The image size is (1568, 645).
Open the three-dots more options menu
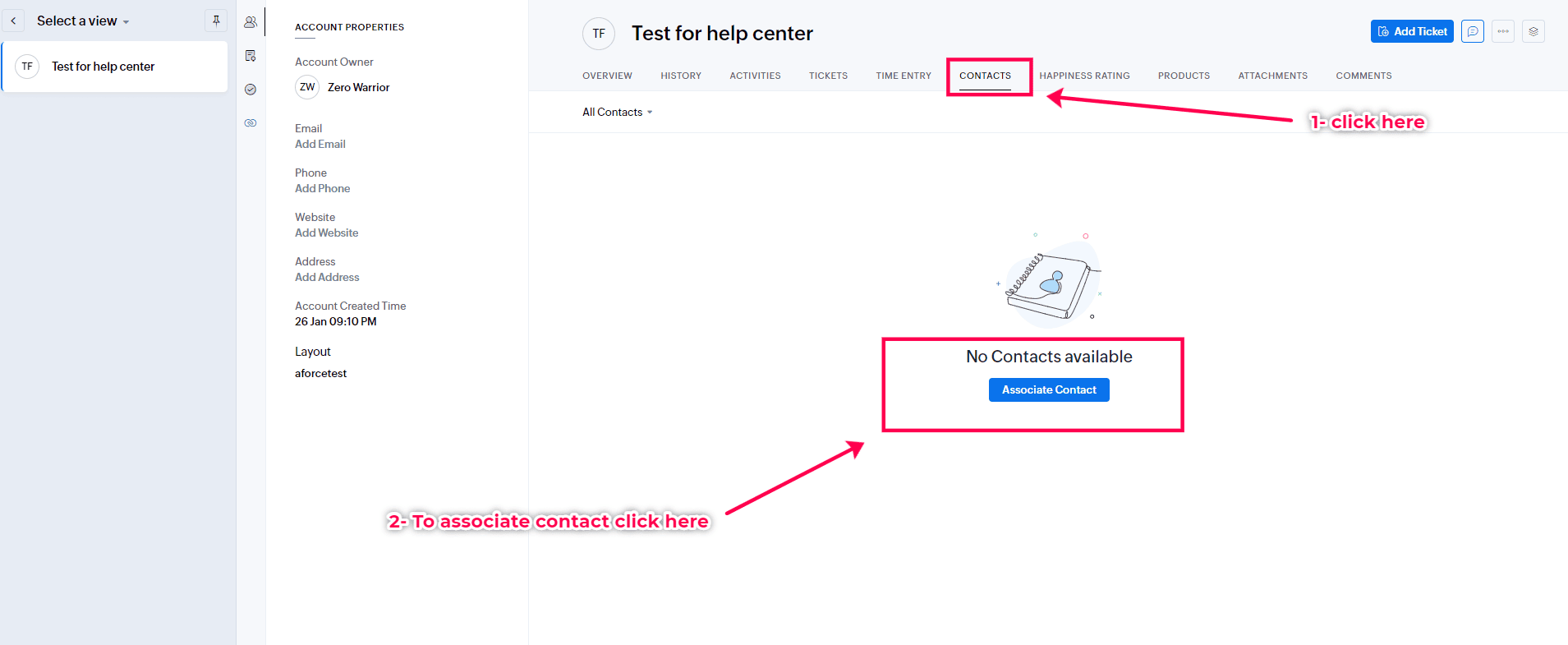pos(1503,31)
